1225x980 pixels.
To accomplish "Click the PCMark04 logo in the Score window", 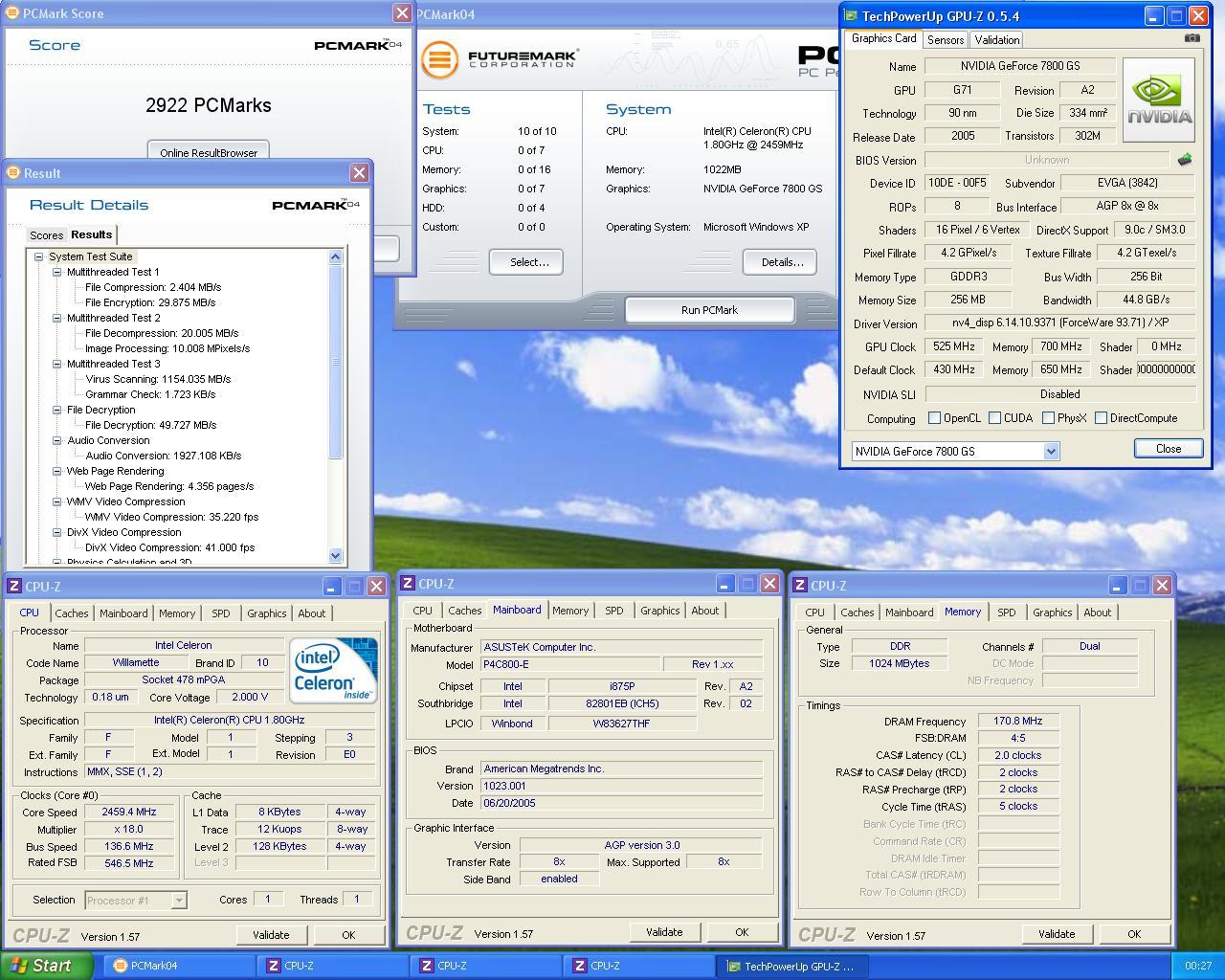I will point(357,45).
